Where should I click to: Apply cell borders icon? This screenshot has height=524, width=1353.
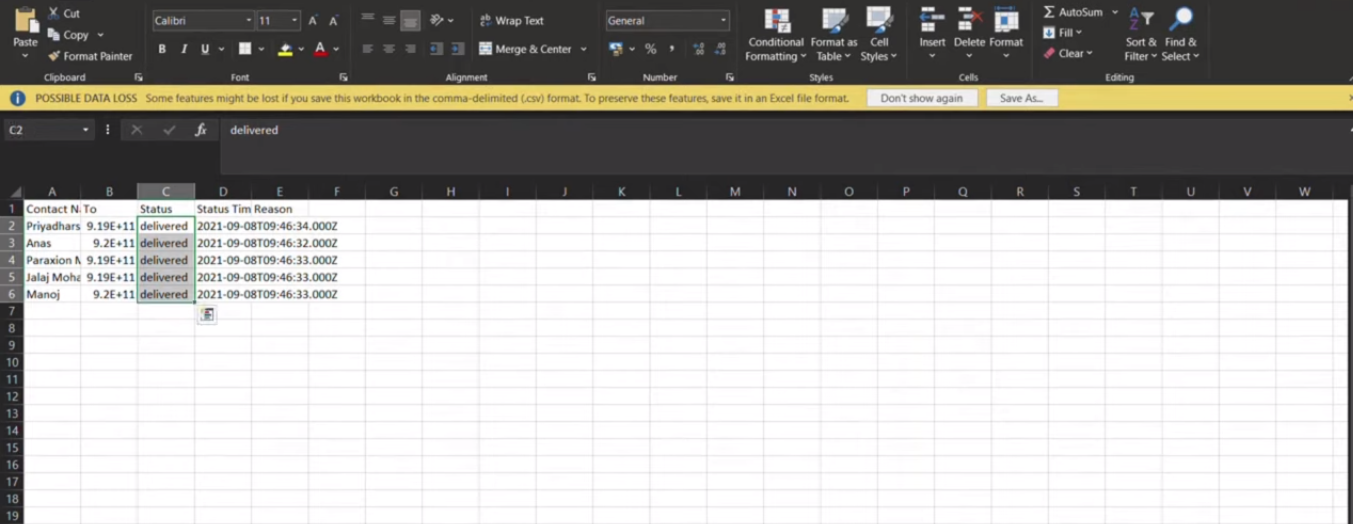point(245,49)
